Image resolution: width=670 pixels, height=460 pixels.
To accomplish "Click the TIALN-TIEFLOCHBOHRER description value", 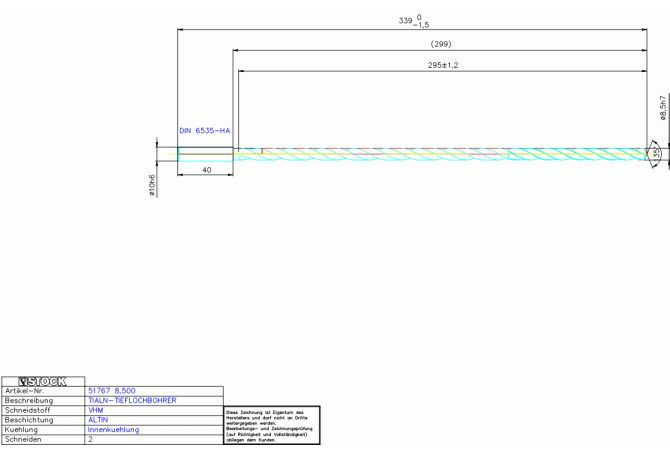I will coord(132,400).
